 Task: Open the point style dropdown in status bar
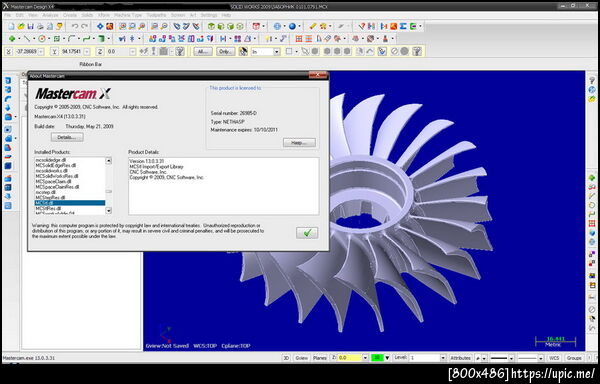(x=484, y=358)
